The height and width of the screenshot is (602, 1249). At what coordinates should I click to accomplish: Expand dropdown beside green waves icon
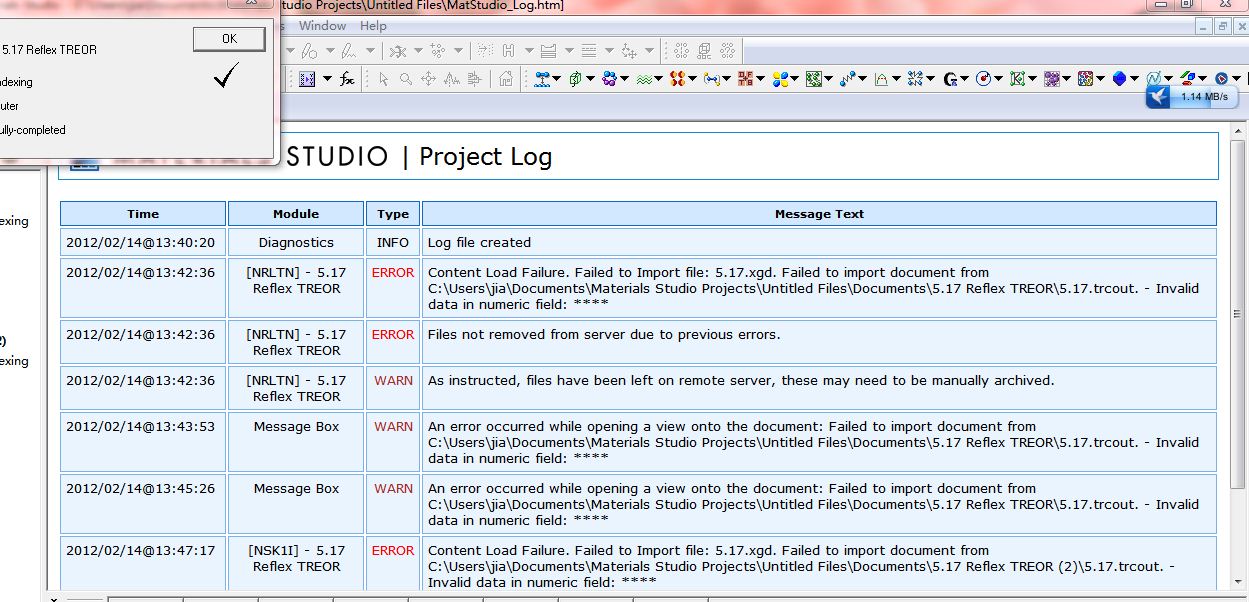coord(658,79)
